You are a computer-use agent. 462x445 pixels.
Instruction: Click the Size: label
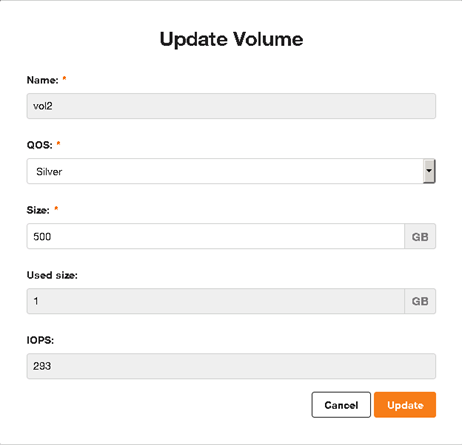pyautogui.click(x=38, y=210)
